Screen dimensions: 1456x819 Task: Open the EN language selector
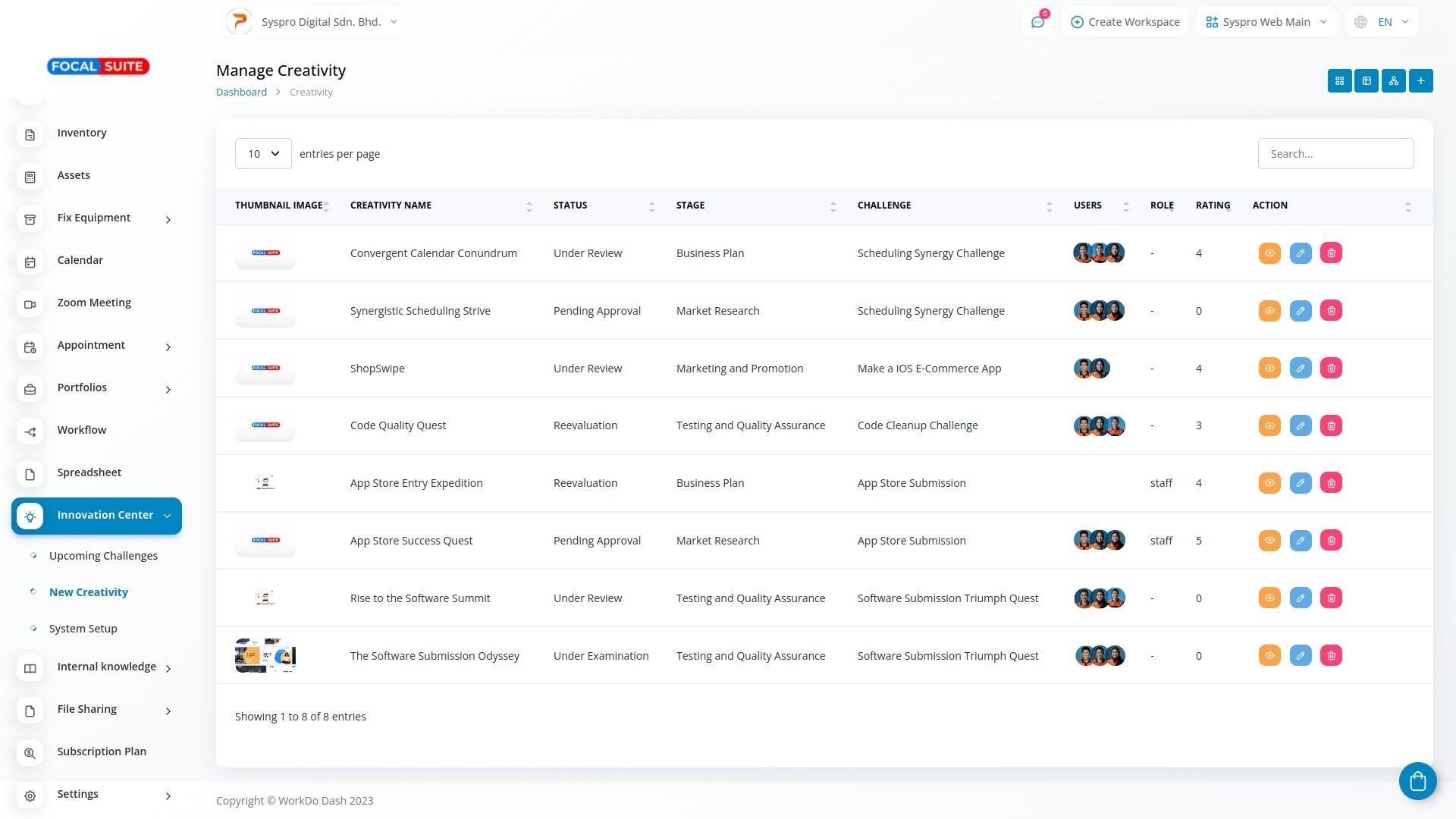(1382, 22)
